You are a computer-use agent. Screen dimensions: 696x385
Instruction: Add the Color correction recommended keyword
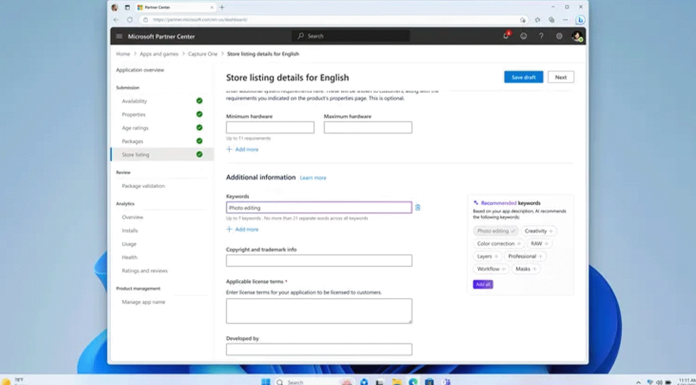[x=498, y=243]
